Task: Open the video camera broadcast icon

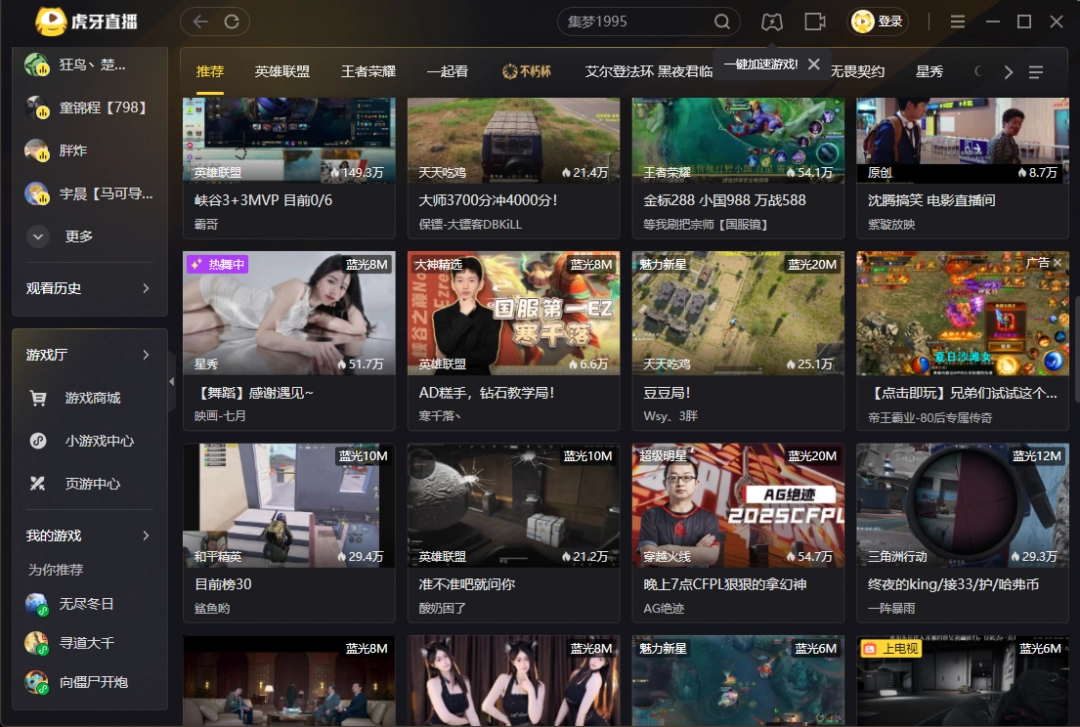Action: pyautogui.click(x=815, y=21)
